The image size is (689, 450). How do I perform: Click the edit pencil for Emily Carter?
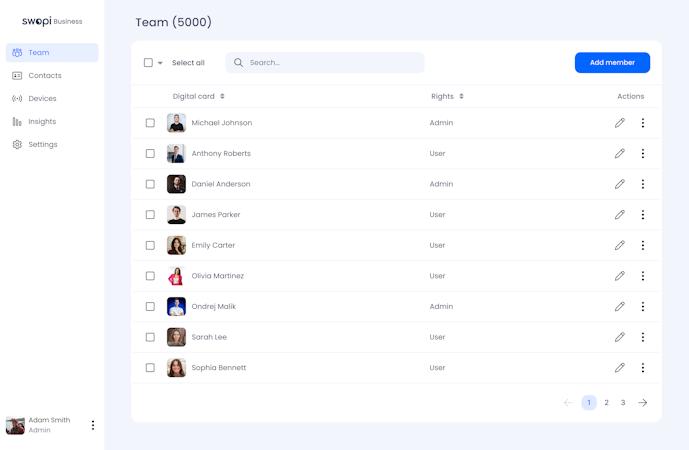[620, 245]
